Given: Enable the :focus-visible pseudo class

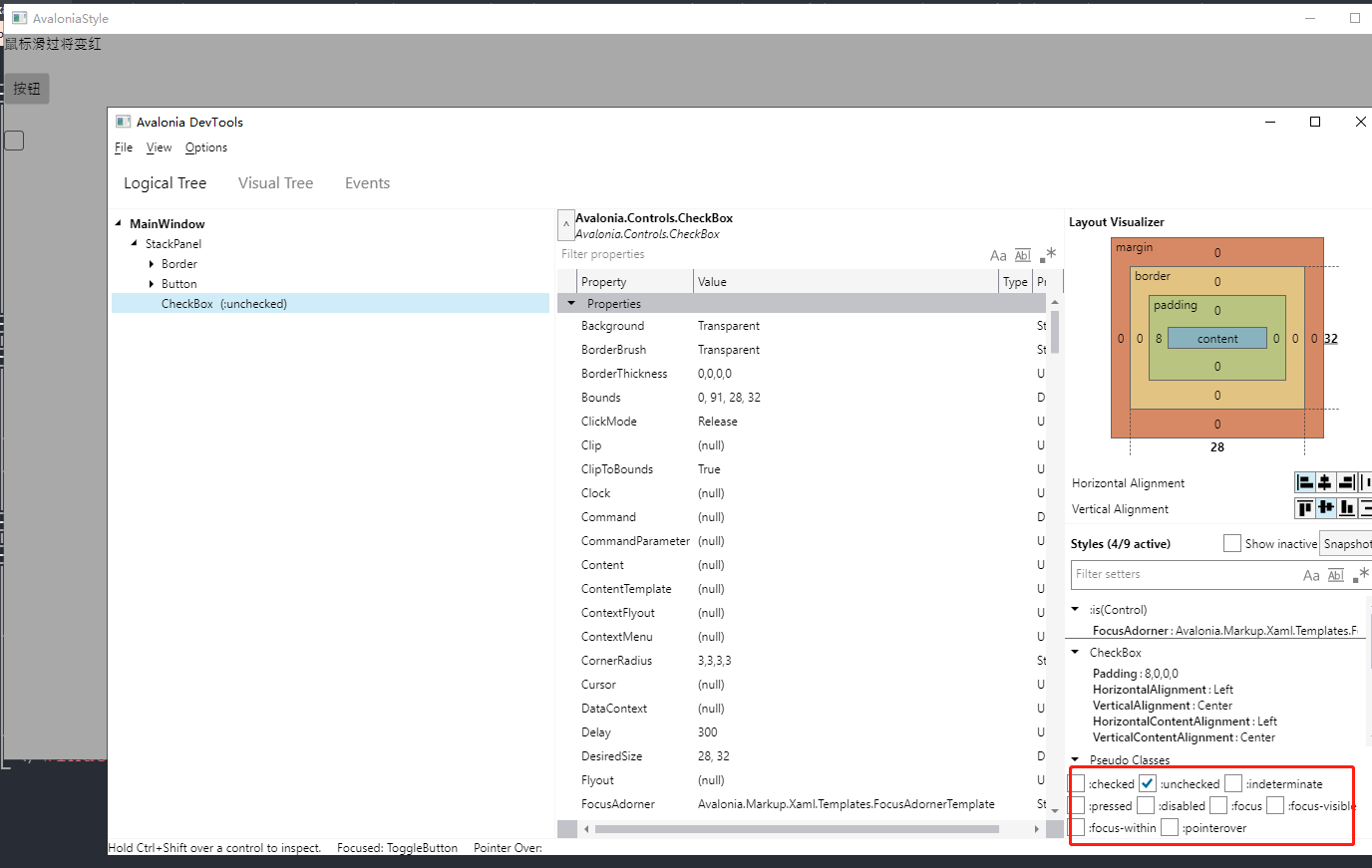Looking at the screenshot, I should point(1275,805).
